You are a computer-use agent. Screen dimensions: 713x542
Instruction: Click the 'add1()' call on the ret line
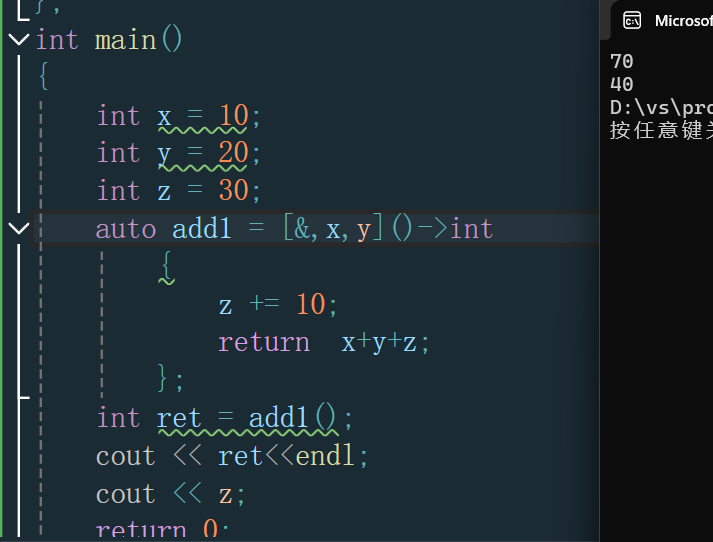(x=292, y=417)
